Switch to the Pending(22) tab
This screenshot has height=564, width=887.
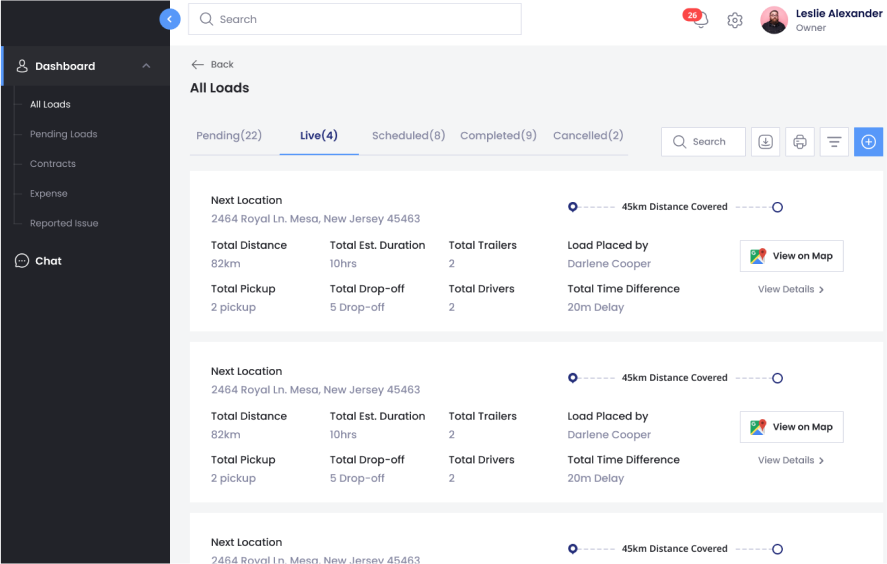[x=229, y=136]
